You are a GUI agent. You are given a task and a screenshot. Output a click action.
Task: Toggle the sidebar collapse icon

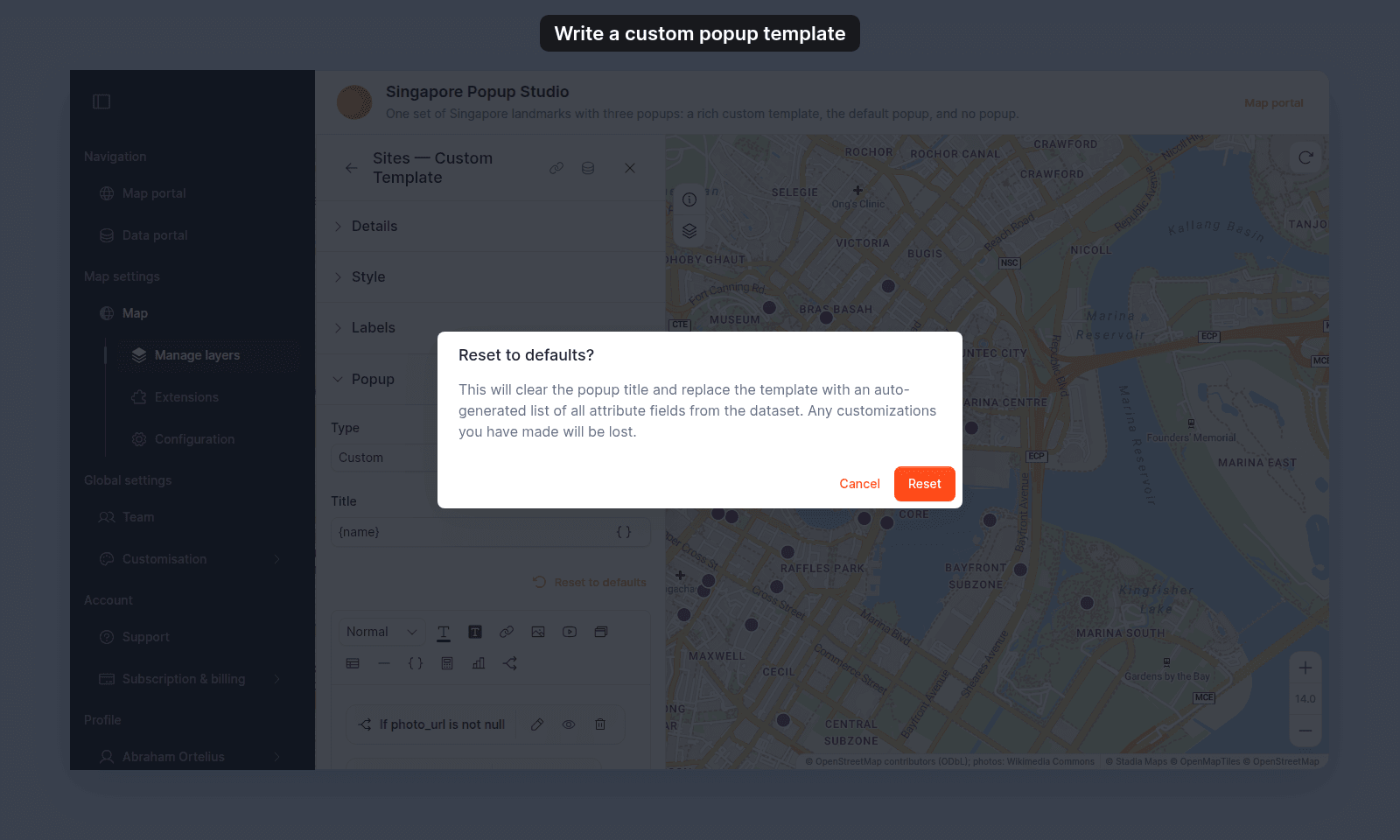(x=101, y=101)
